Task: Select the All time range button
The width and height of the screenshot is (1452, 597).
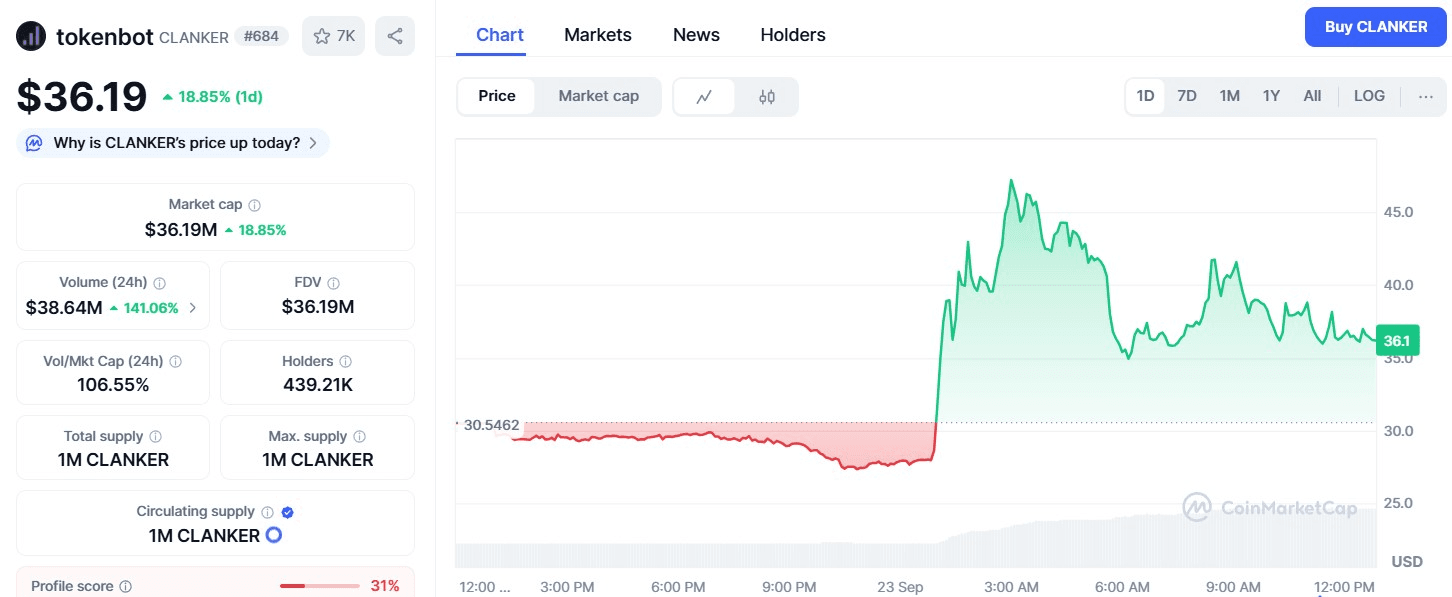Action: [1312, 97]
